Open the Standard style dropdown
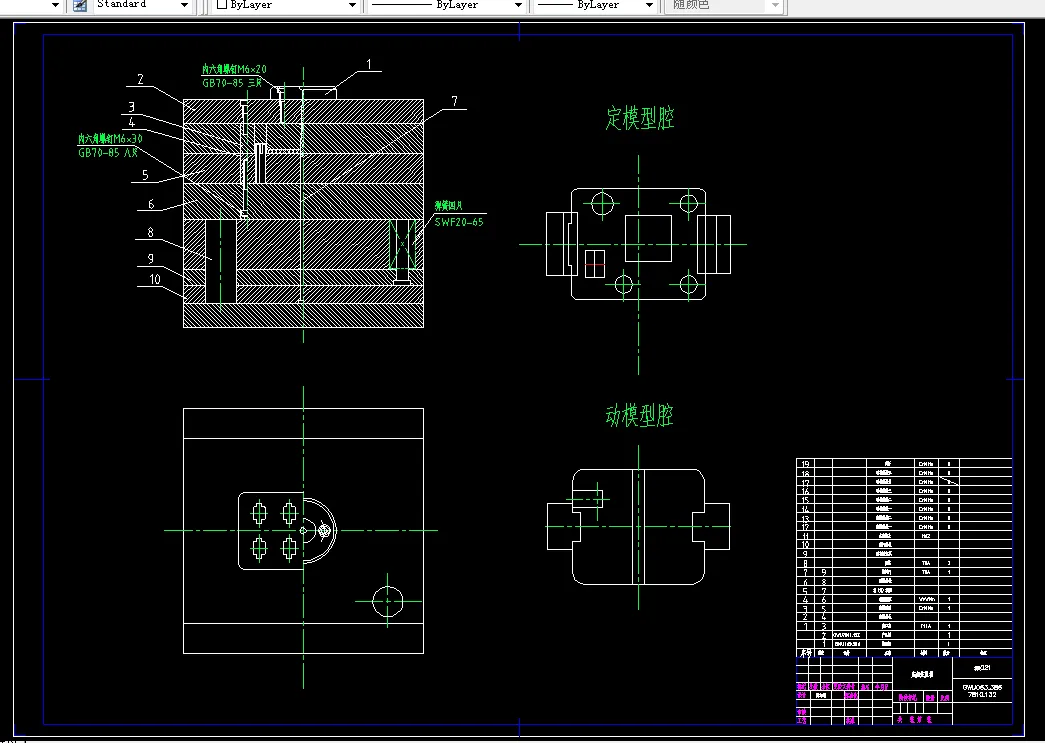The image size is (1045, 743). click(185, 5)
